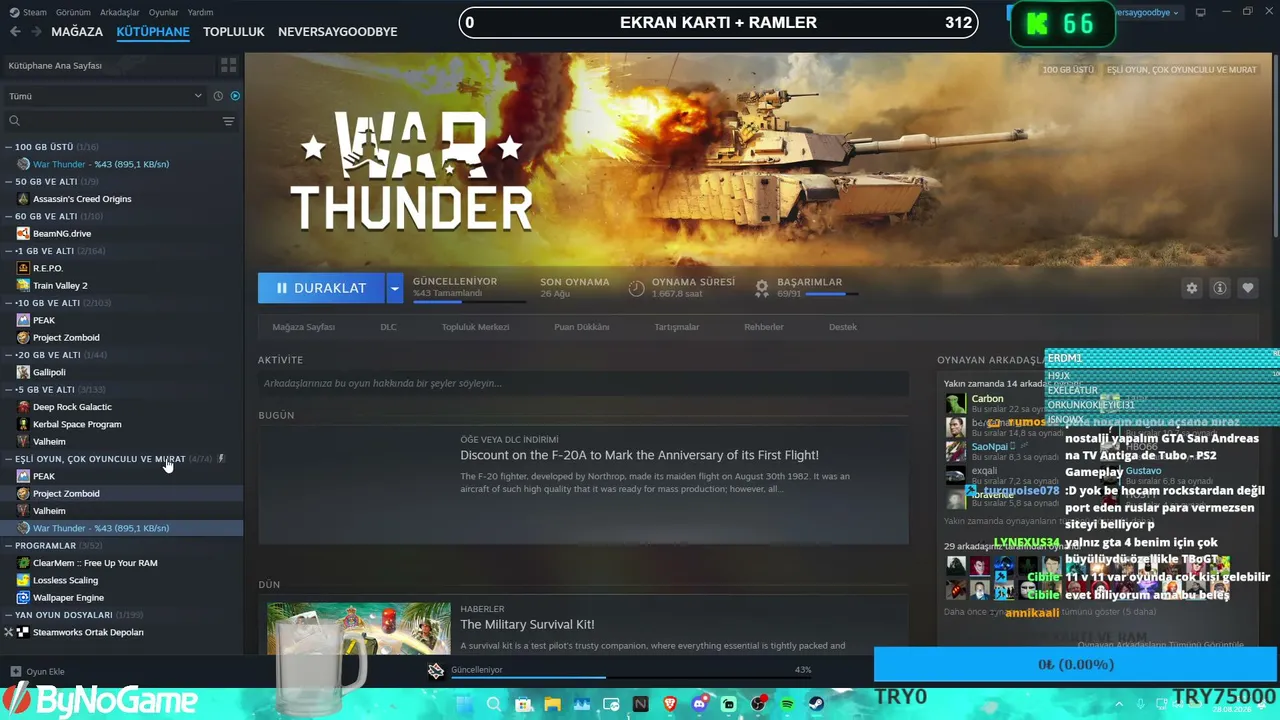Add War Thunder to favorites heart
The image size is (1280, 720).
[x=1248, y=288]
